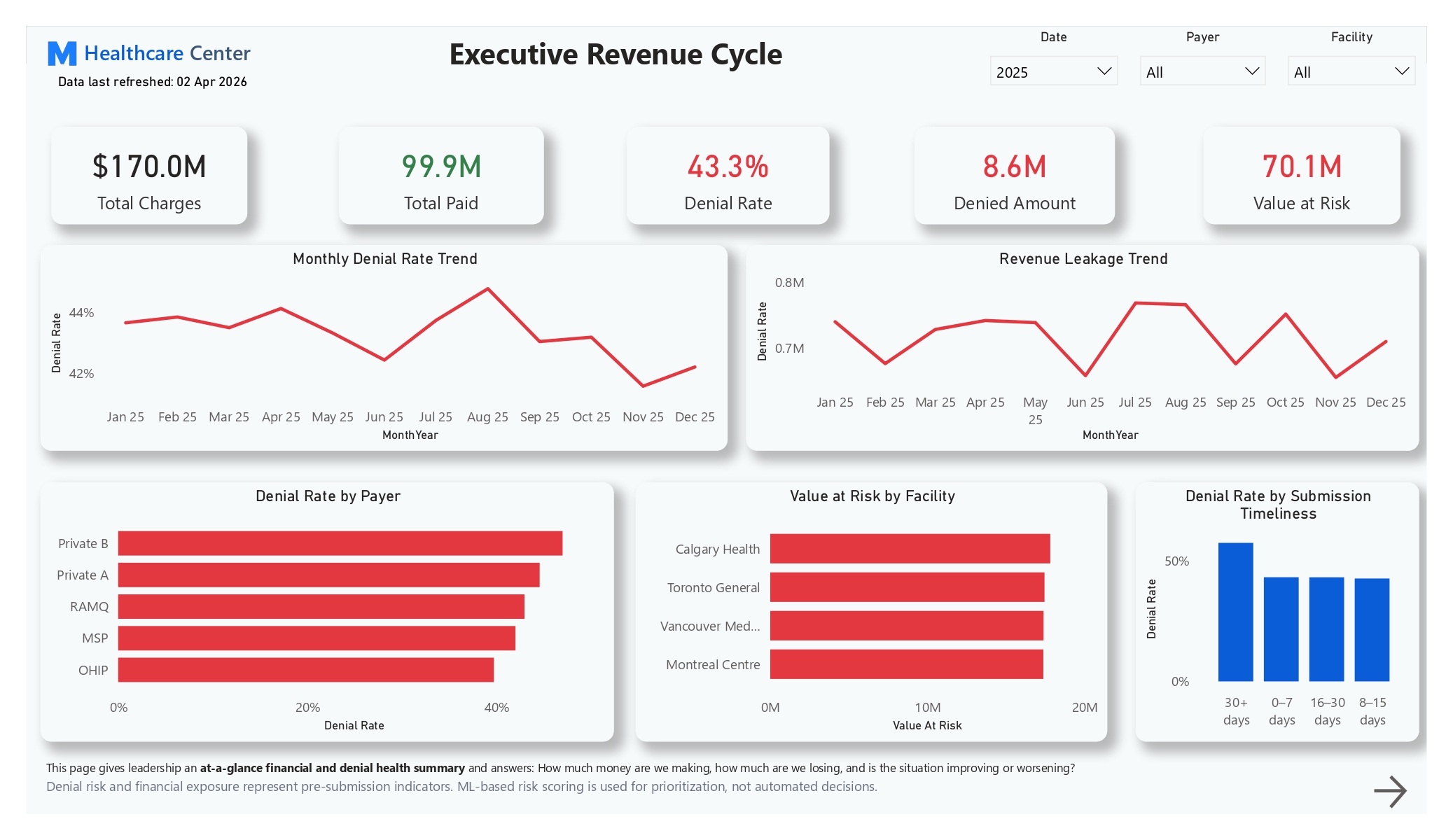Click the MSP payer bar
Viewport: 1453px width, 840px height.
pos(317,638)
